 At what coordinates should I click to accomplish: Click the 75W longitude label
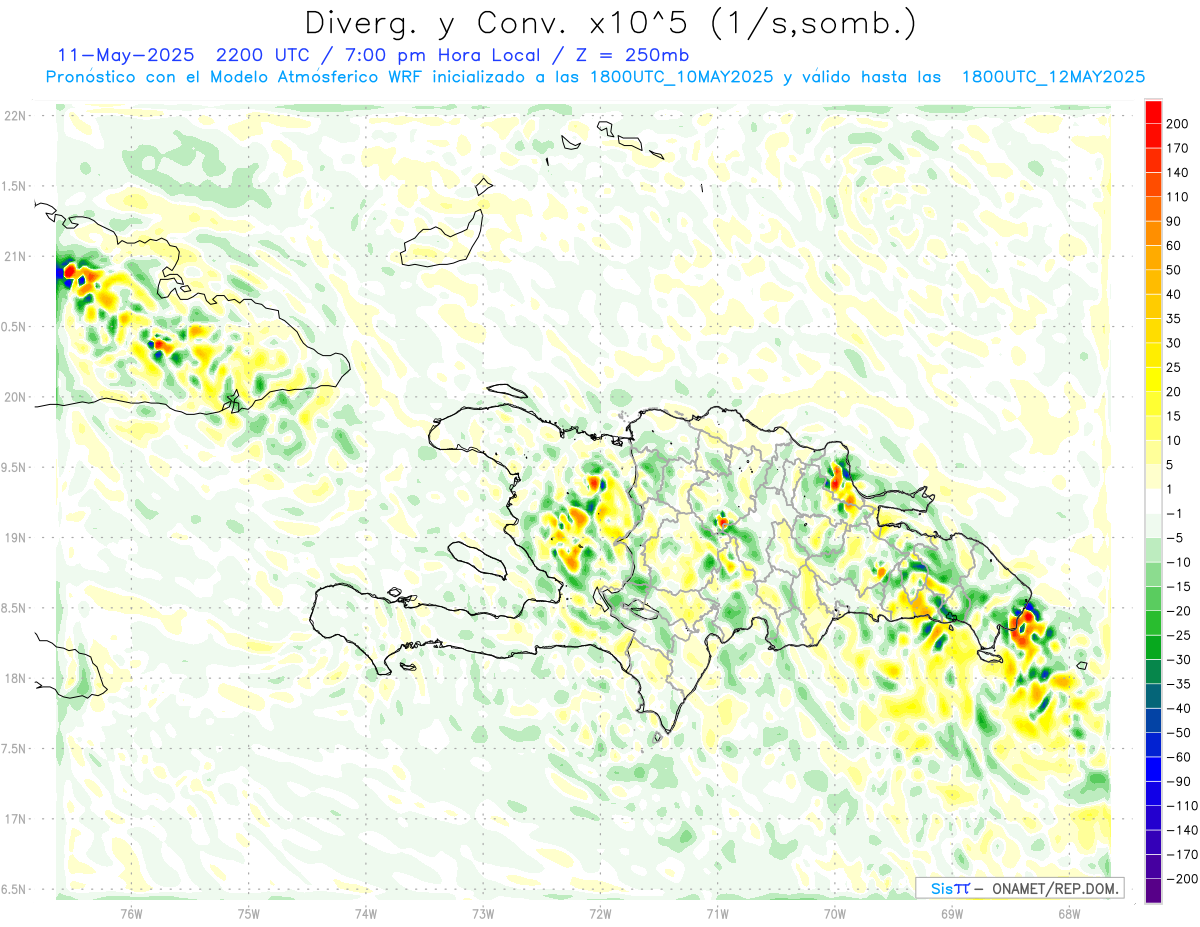(x=248, y=912)
